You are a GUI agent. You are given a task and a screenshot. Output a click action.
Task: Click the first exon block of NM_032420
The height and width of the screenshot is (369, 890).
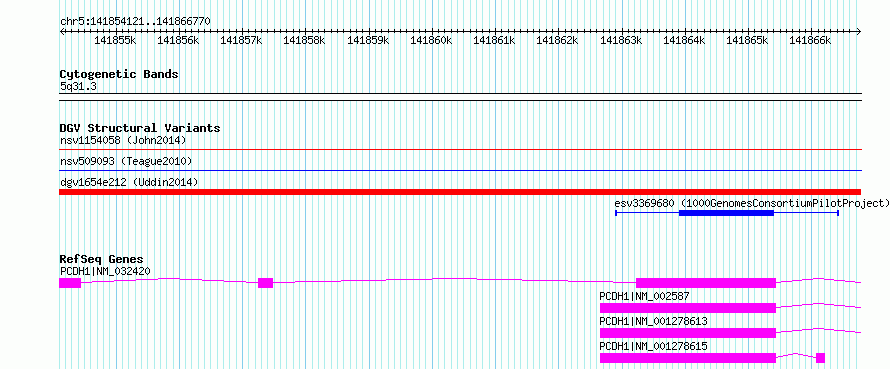pos(70,283)
